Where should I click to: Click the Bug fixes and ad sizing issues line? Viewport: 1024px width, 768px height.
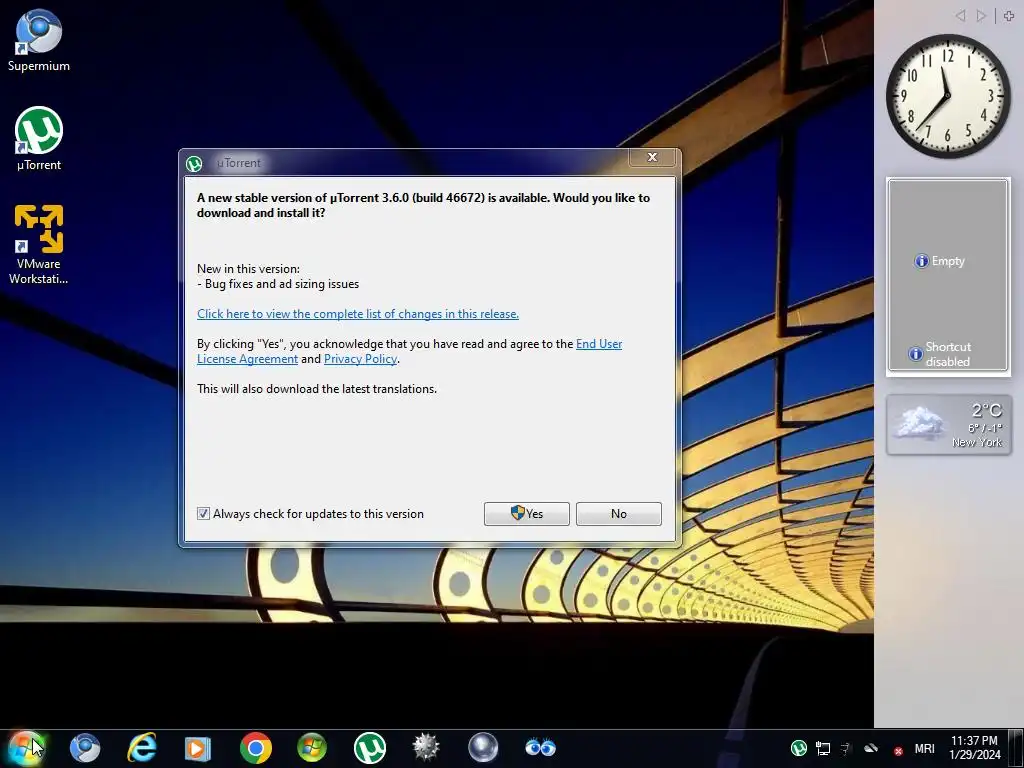click(x=278, y=284)
